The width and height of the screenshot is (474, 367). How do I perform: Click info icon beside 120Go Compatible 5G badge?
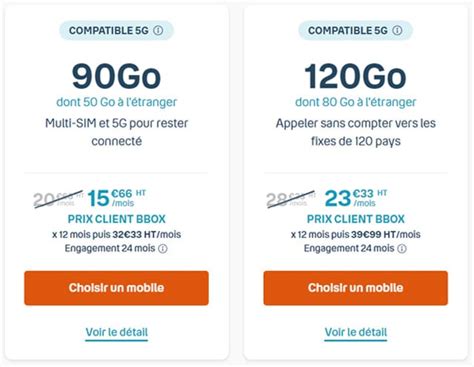[397, 31]
